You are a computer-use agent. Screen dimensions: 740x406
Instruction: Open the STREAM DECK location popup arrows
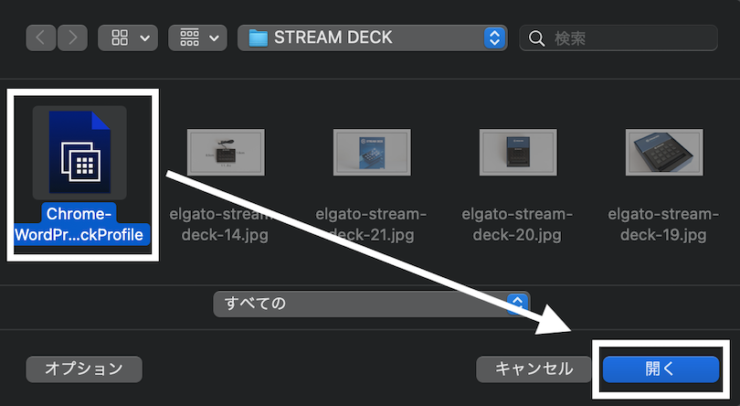click(x=495, y=38)
